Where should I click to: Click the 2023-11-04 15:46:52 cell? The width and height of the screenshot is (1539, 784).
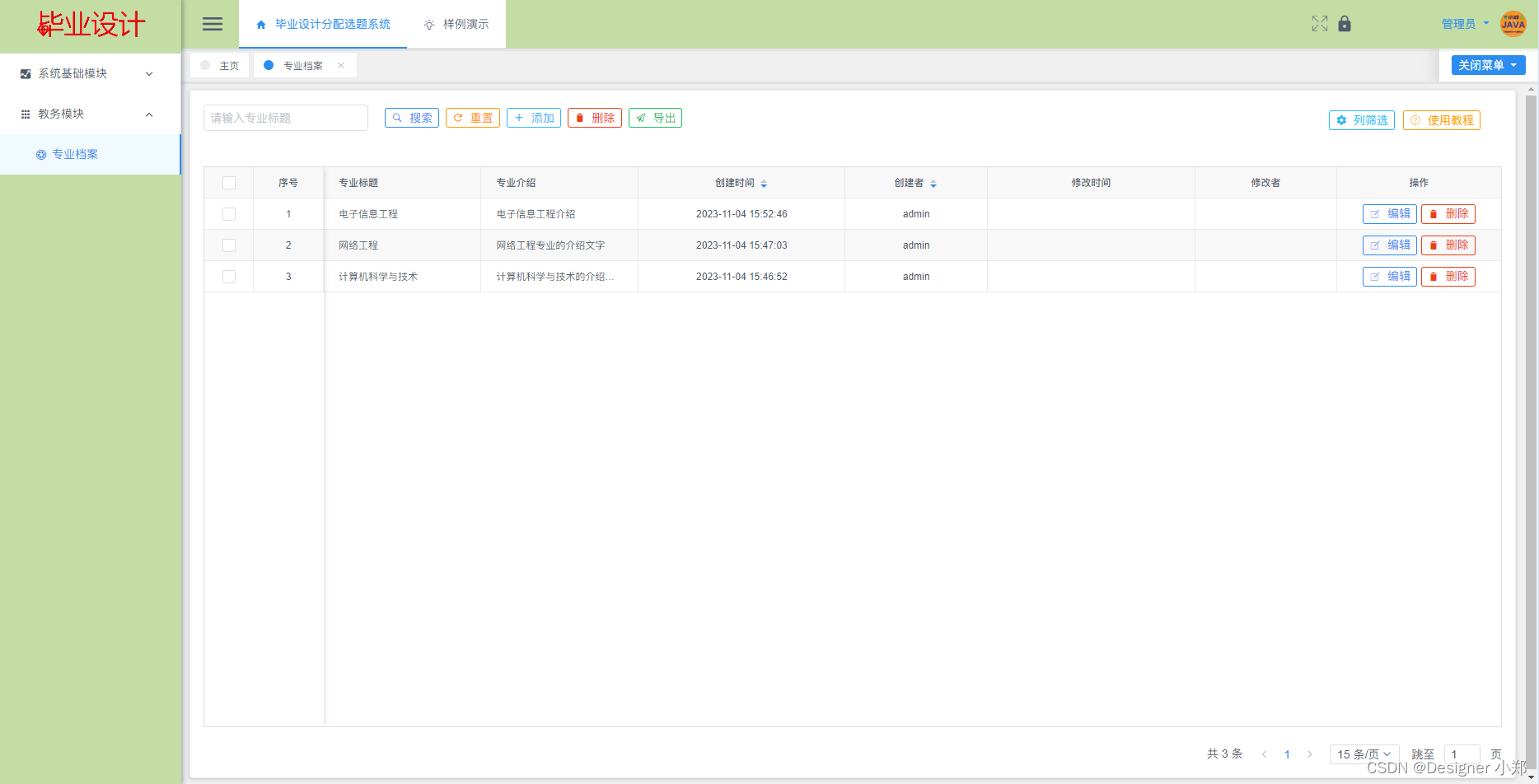(741, 277)
